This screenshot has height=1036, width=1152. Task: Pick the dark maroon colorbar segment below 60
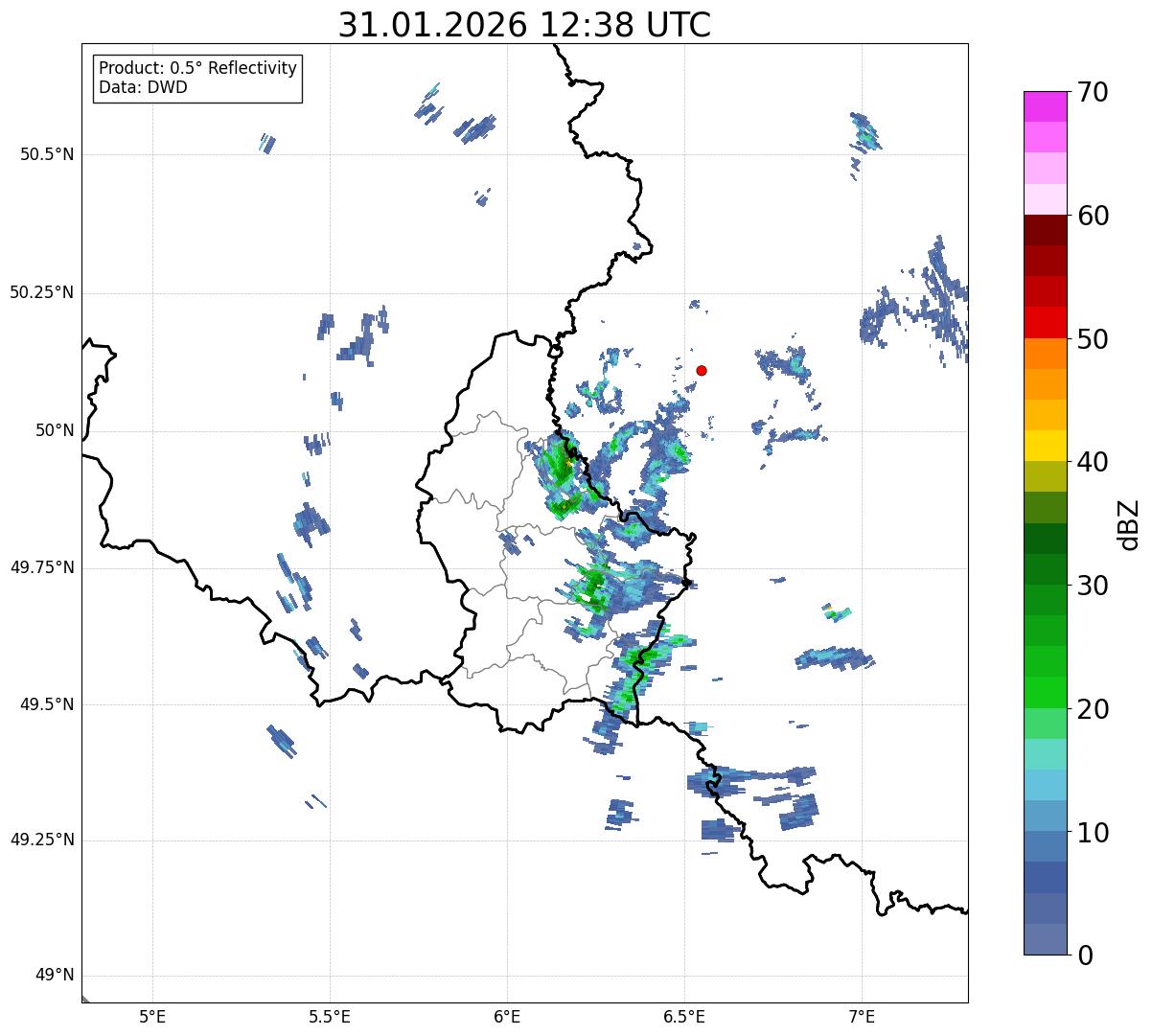[x=1045, y=230]
